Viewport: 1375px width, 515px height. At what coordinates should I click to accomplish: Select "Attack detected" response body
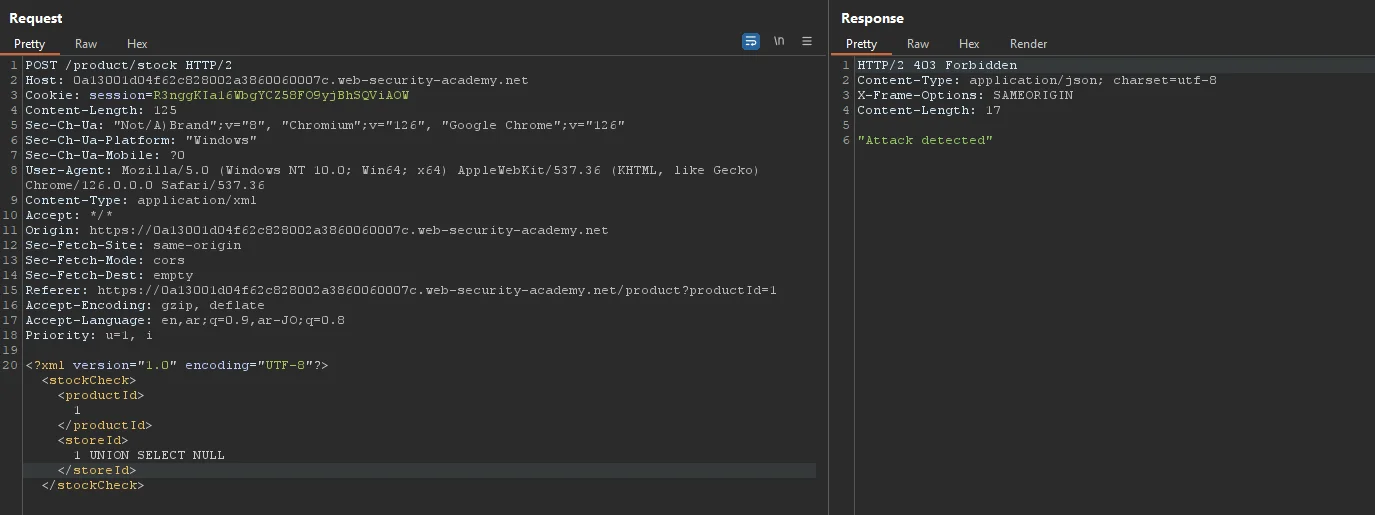(924, 140)
